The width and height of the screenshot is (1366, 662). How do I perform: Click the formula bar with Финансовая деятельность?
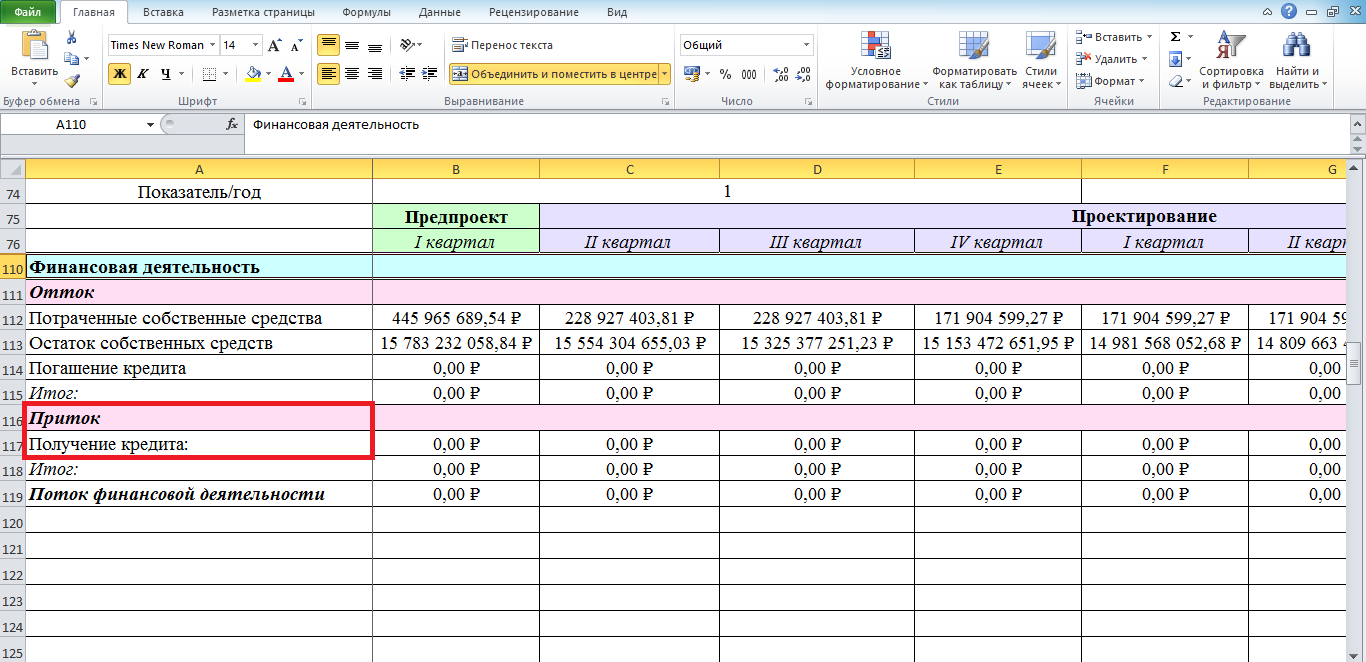(797, 125)
